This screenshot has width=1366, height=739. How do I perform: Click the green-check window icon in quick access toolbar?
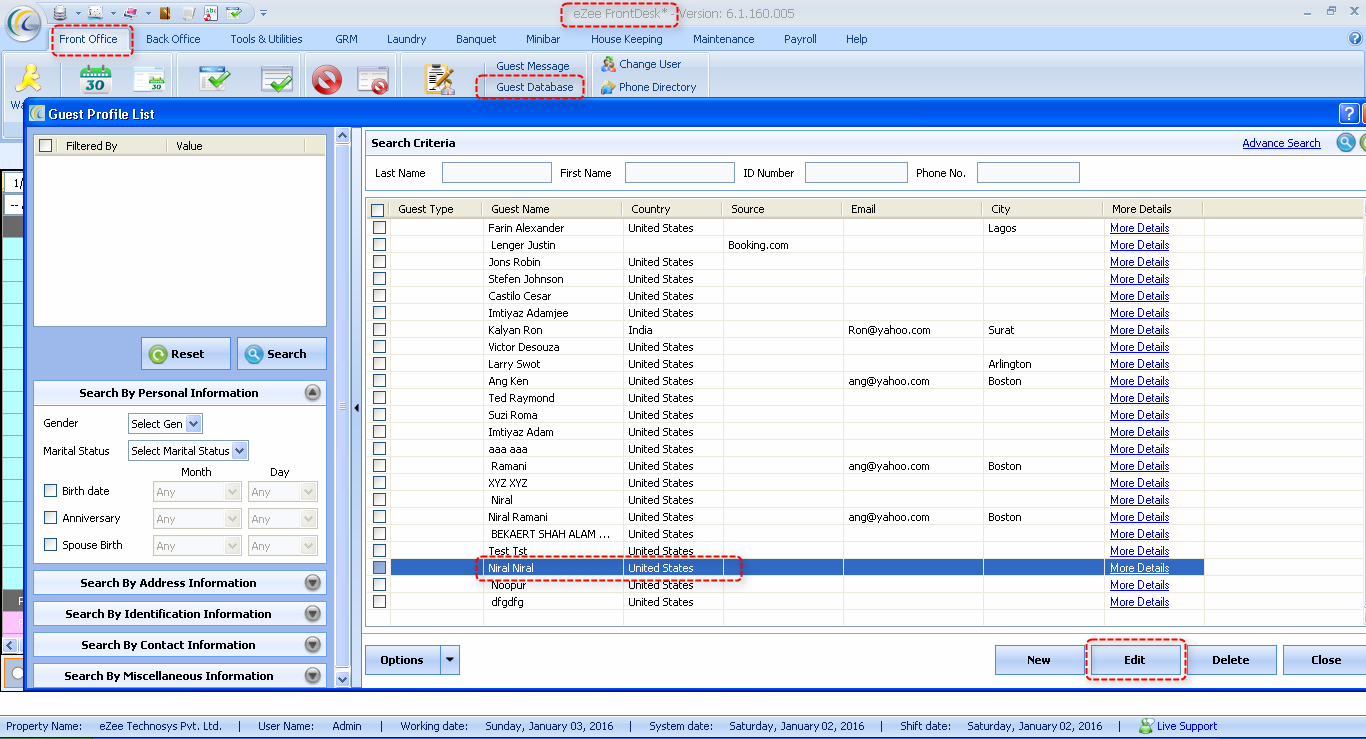(234, 13)
